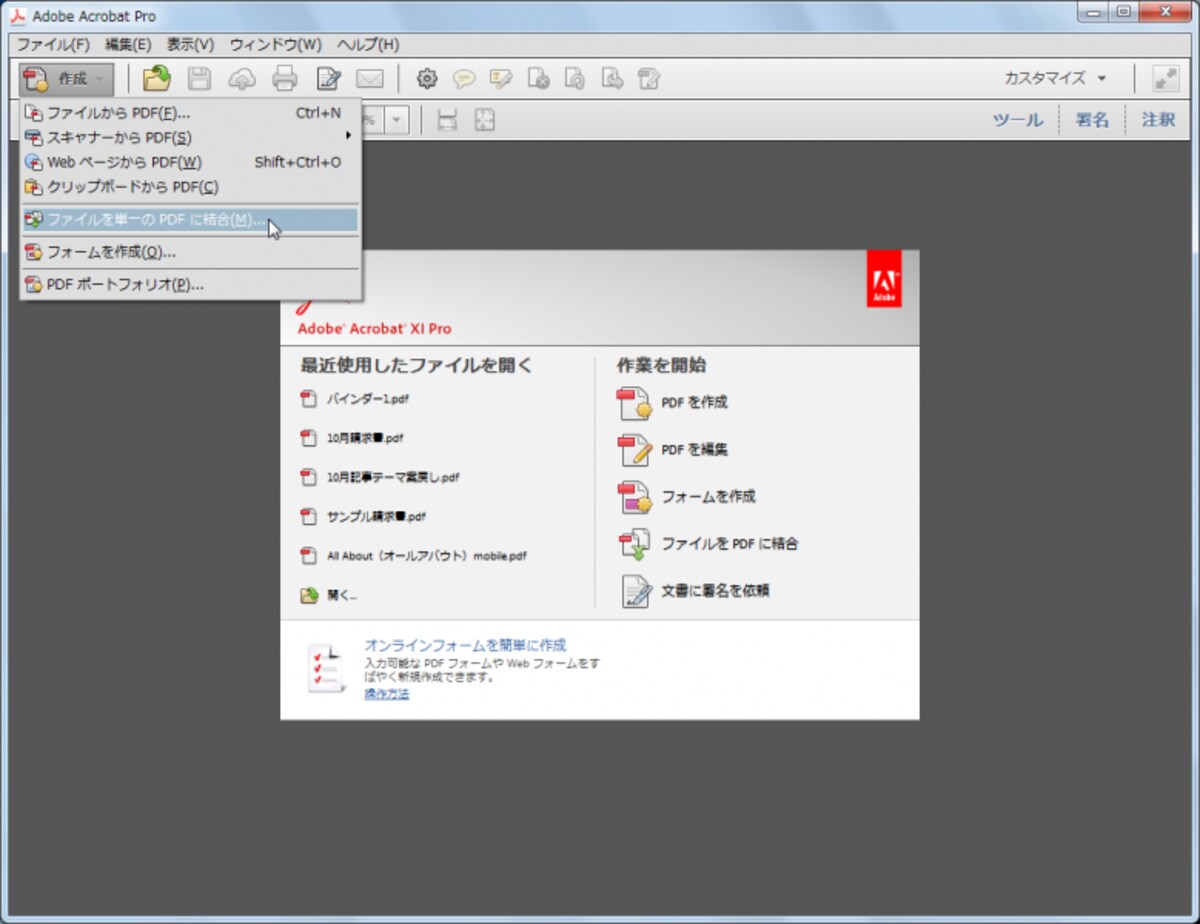
Task: Click the 開く... link in the recent files list
Action: [342, 595]
